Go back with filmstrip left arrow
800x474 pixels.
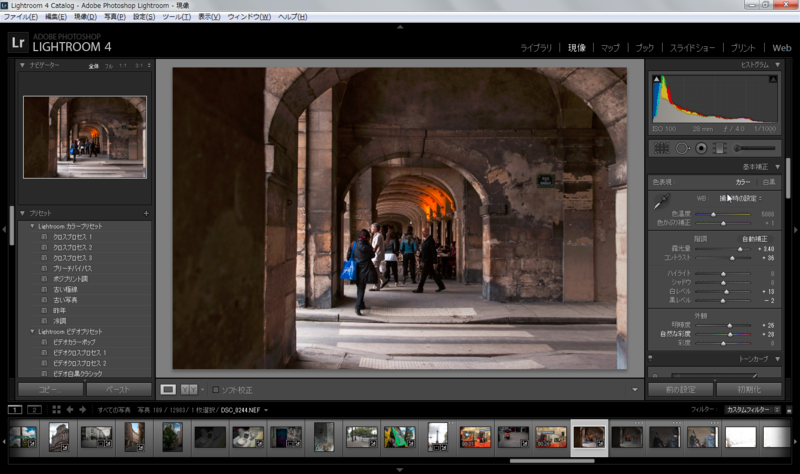coord(70,410)
